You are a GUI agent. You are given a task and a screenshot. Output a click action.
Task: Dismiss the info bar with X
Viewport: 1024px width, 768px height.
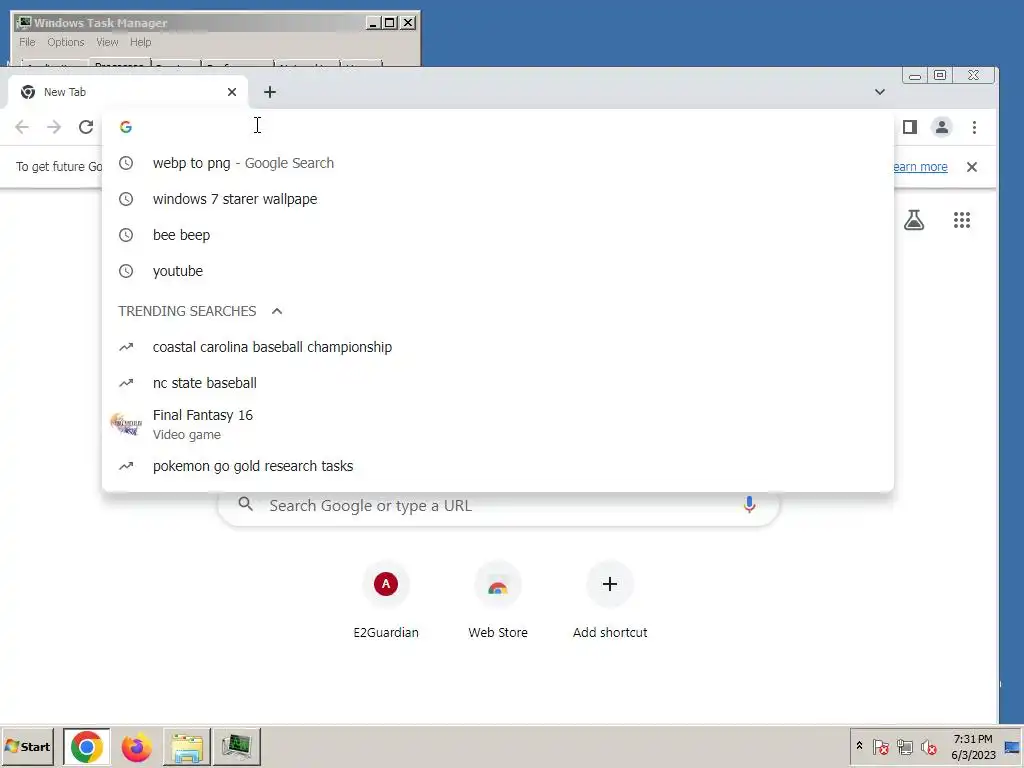[972, 167]
